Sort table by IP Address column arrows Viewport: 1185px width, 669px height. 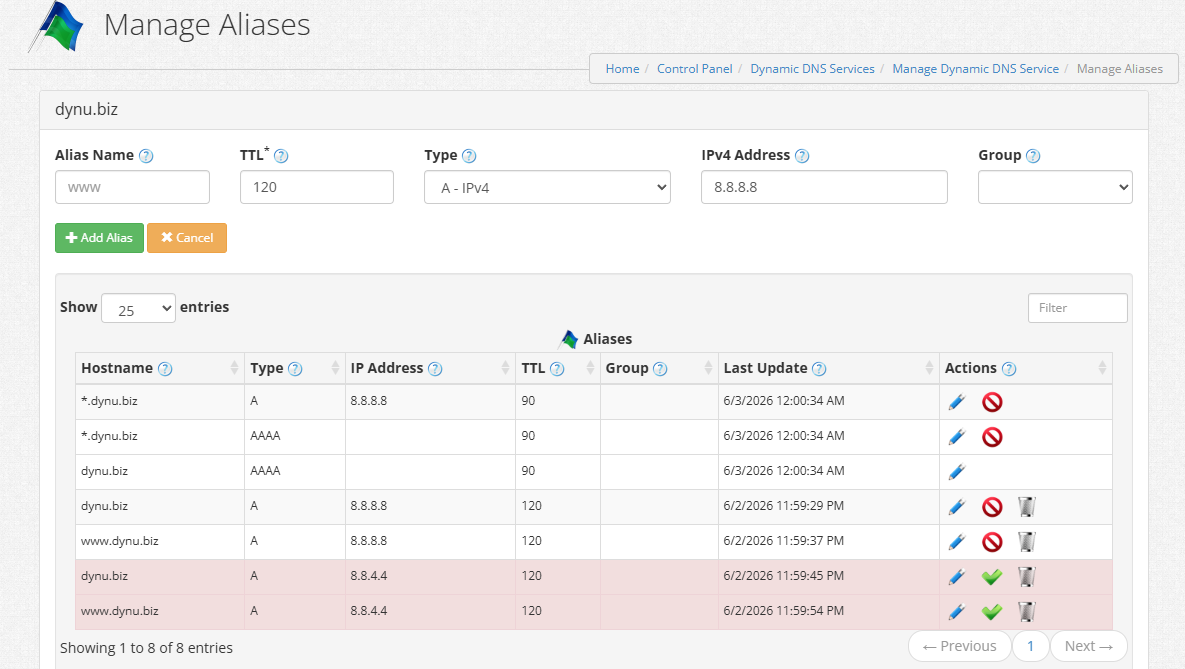click(x=505, y=368)
